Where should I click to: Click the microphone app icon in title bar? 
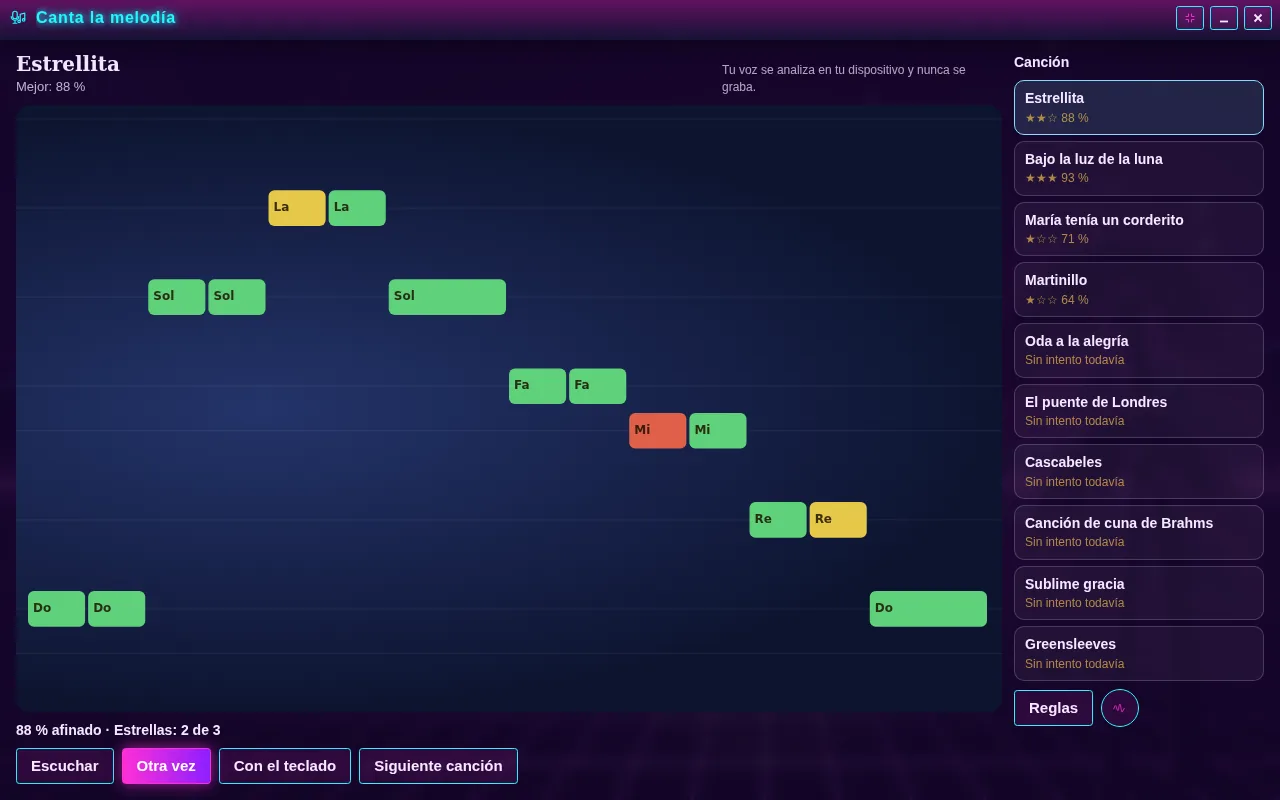[18, 17]
